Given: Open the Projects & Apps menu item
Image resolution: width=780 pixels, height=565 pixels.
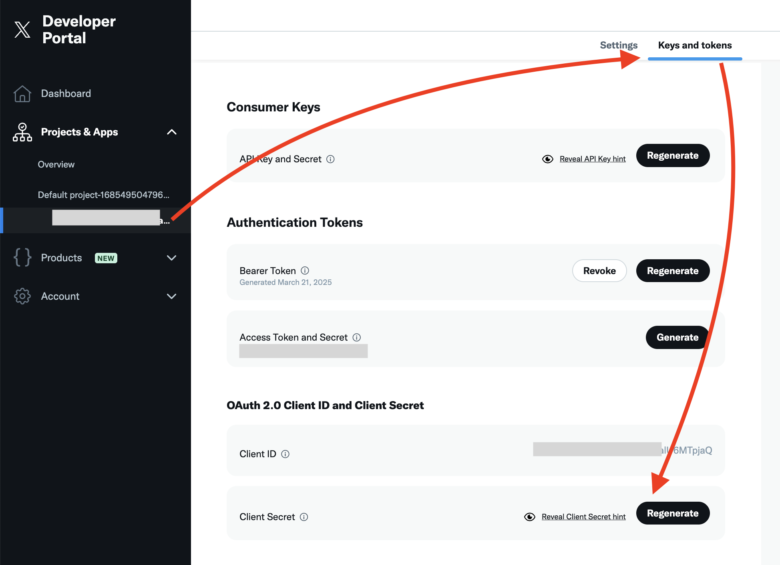Looking at the screenshot, I should pos(80,132).
